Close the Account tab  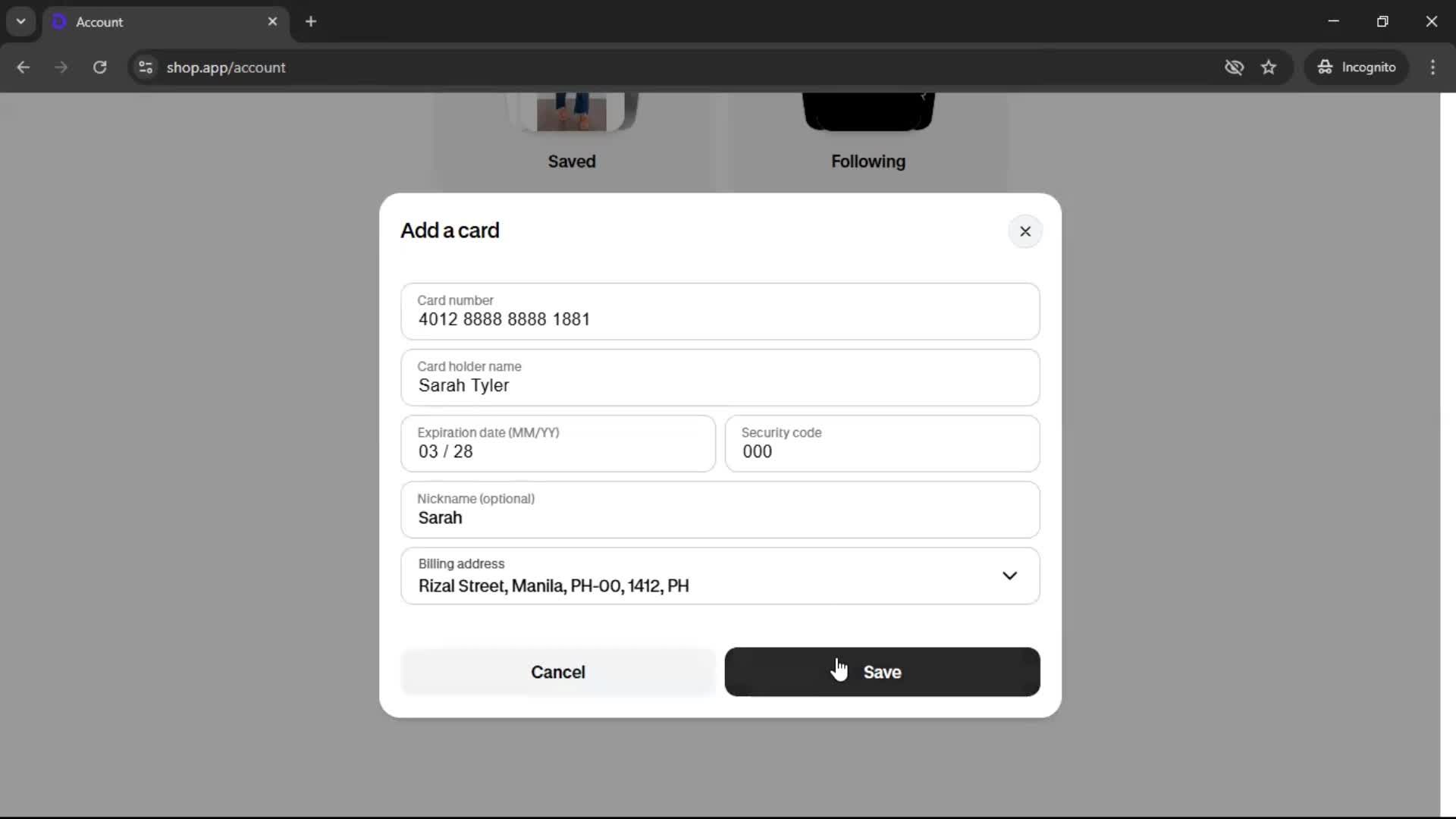tap(272, 21)
